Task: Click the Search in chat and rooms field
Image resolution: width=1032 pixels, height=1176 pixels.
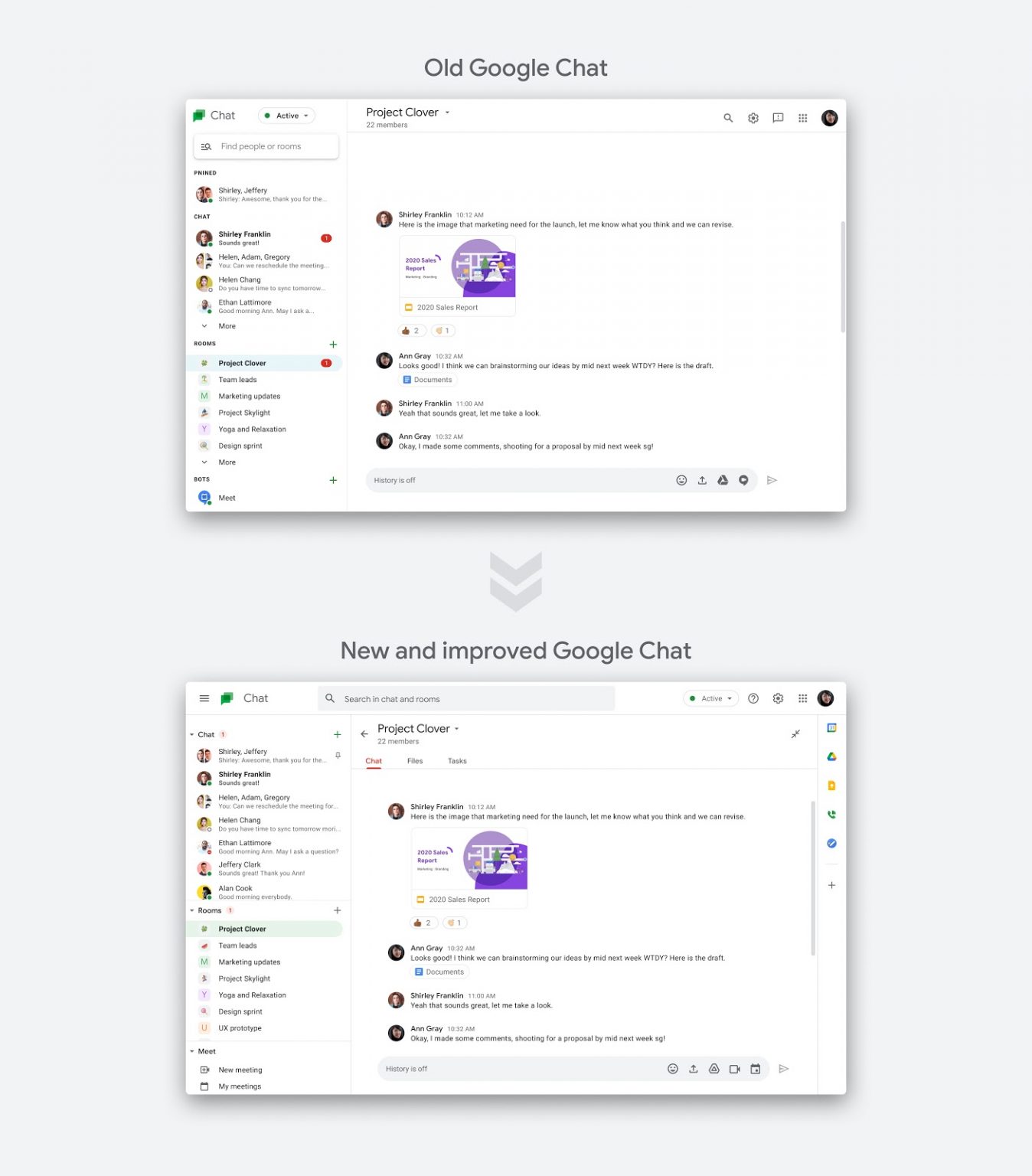Action: click(466, 698)
